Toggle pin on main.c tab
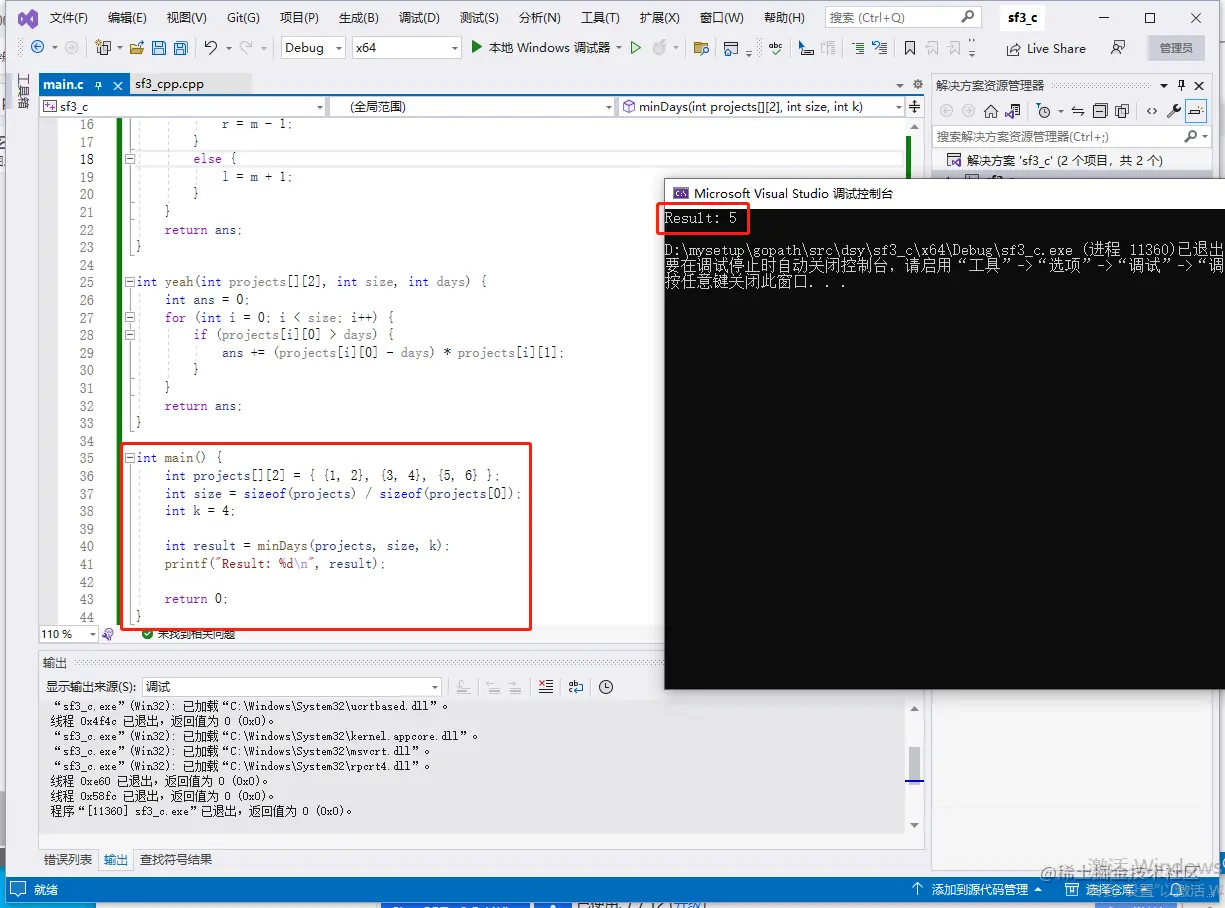Viewport: 1225px width, 908px height. 100,85
